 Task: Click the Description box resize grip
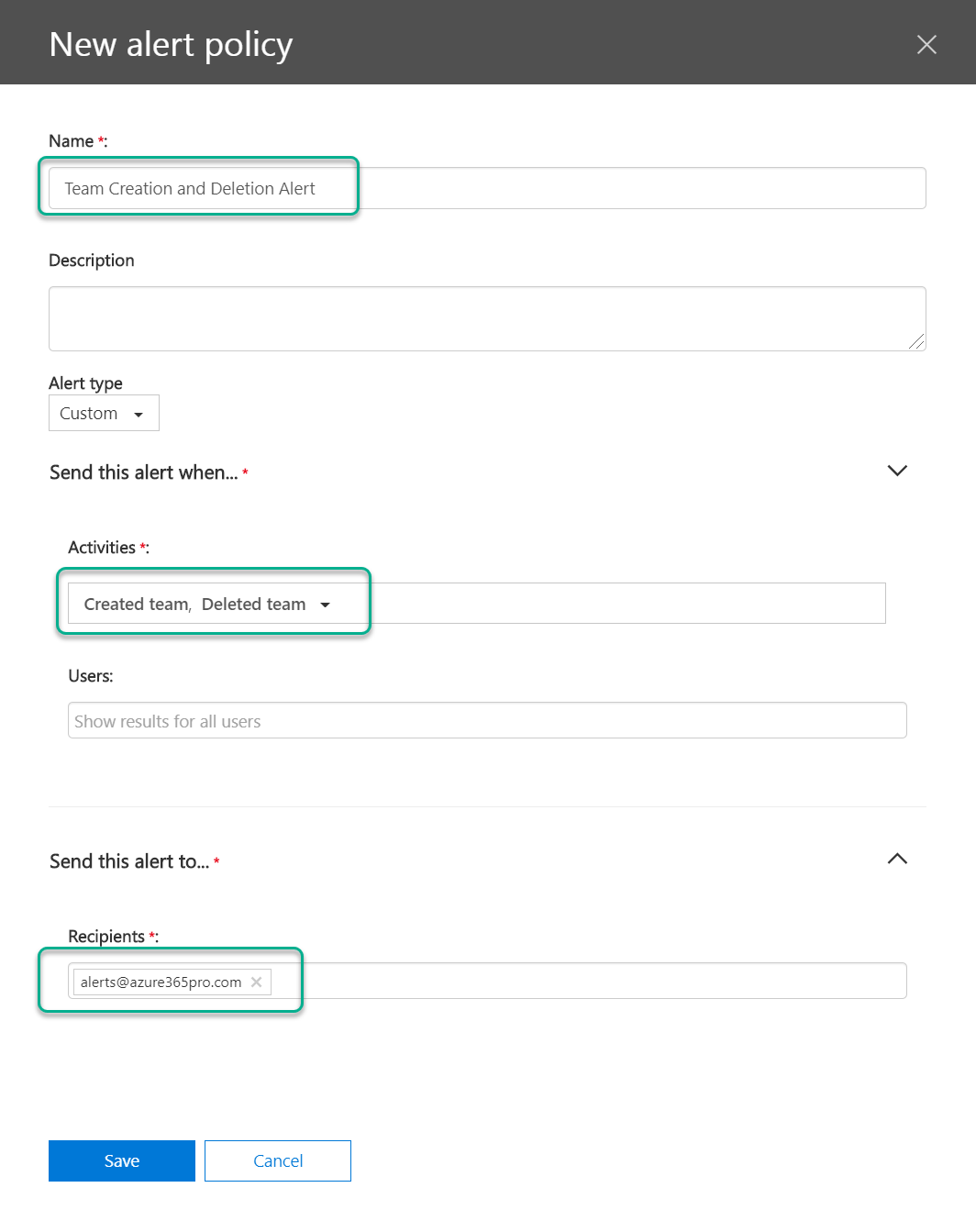point(916,341)
